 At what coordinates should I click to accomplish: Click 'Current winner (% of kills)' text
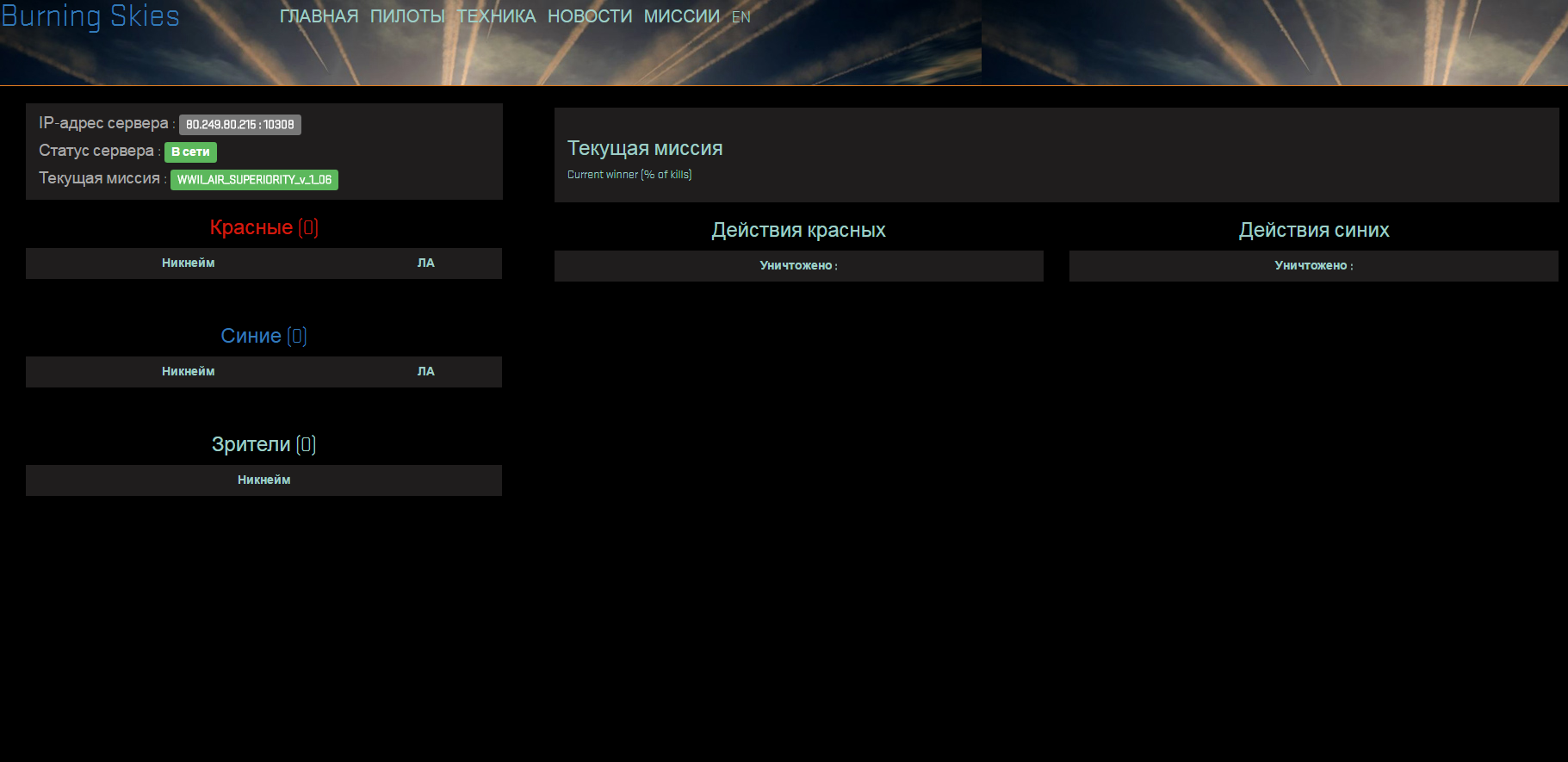629,175
